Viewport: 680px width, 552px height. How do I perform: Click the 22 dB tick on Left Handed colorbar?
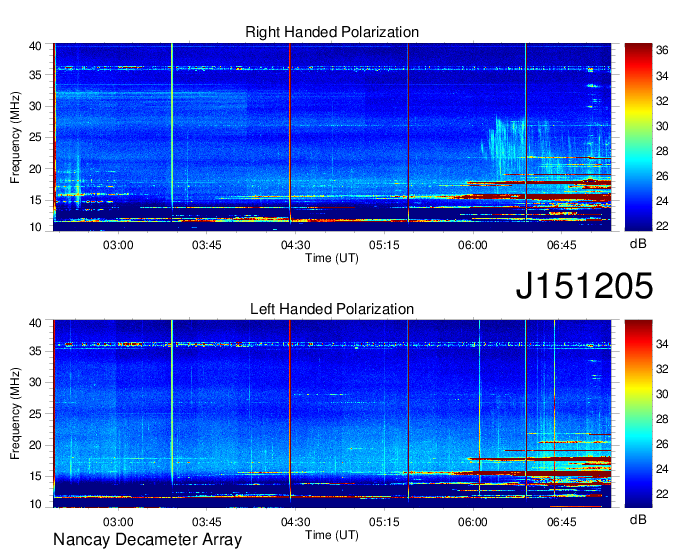point(662,494)
